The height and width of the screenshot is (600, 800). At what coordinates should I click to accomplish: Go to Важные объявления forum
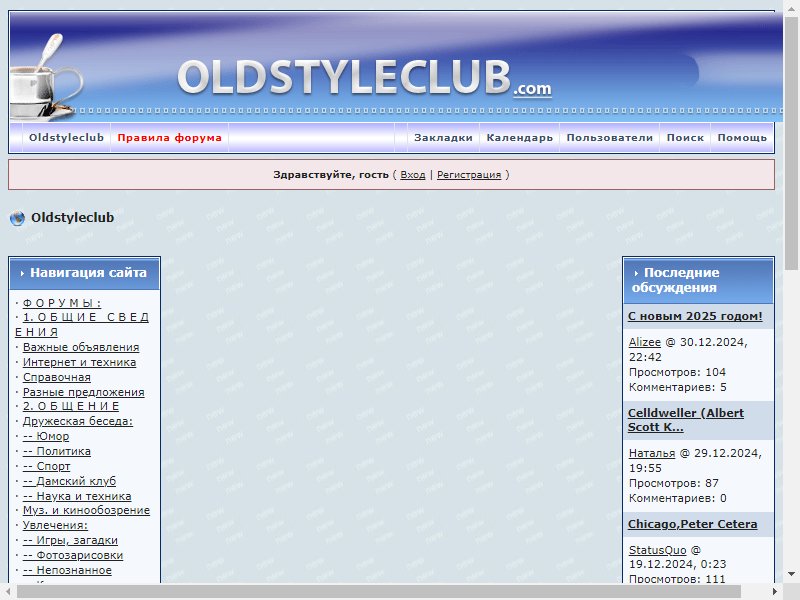81,347
